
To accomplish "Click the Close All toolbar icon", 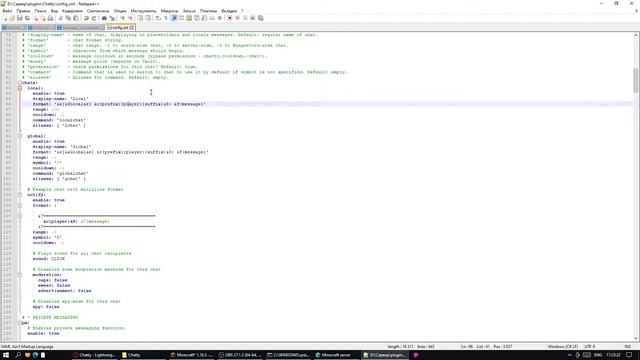I will point(43,18).
